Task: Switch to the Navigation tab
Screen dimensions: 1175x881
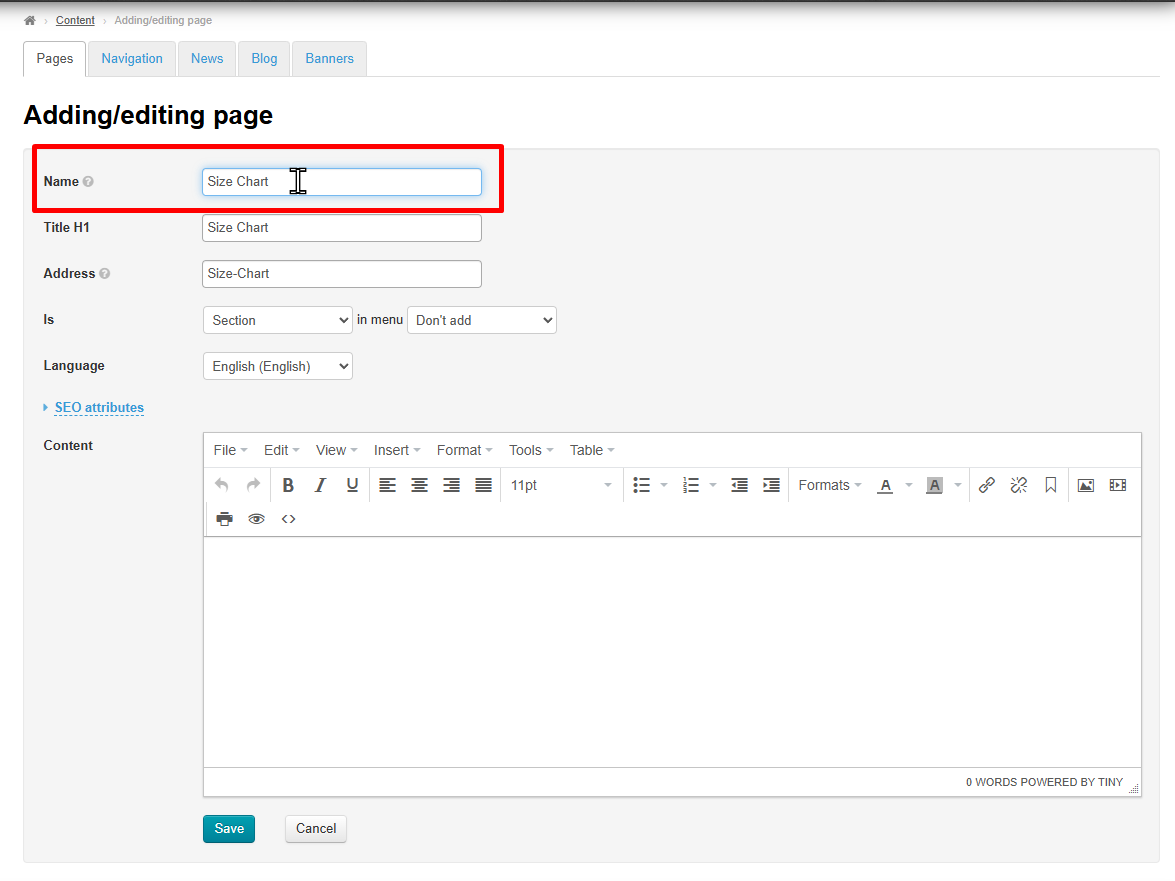Action: pos(131,59)
